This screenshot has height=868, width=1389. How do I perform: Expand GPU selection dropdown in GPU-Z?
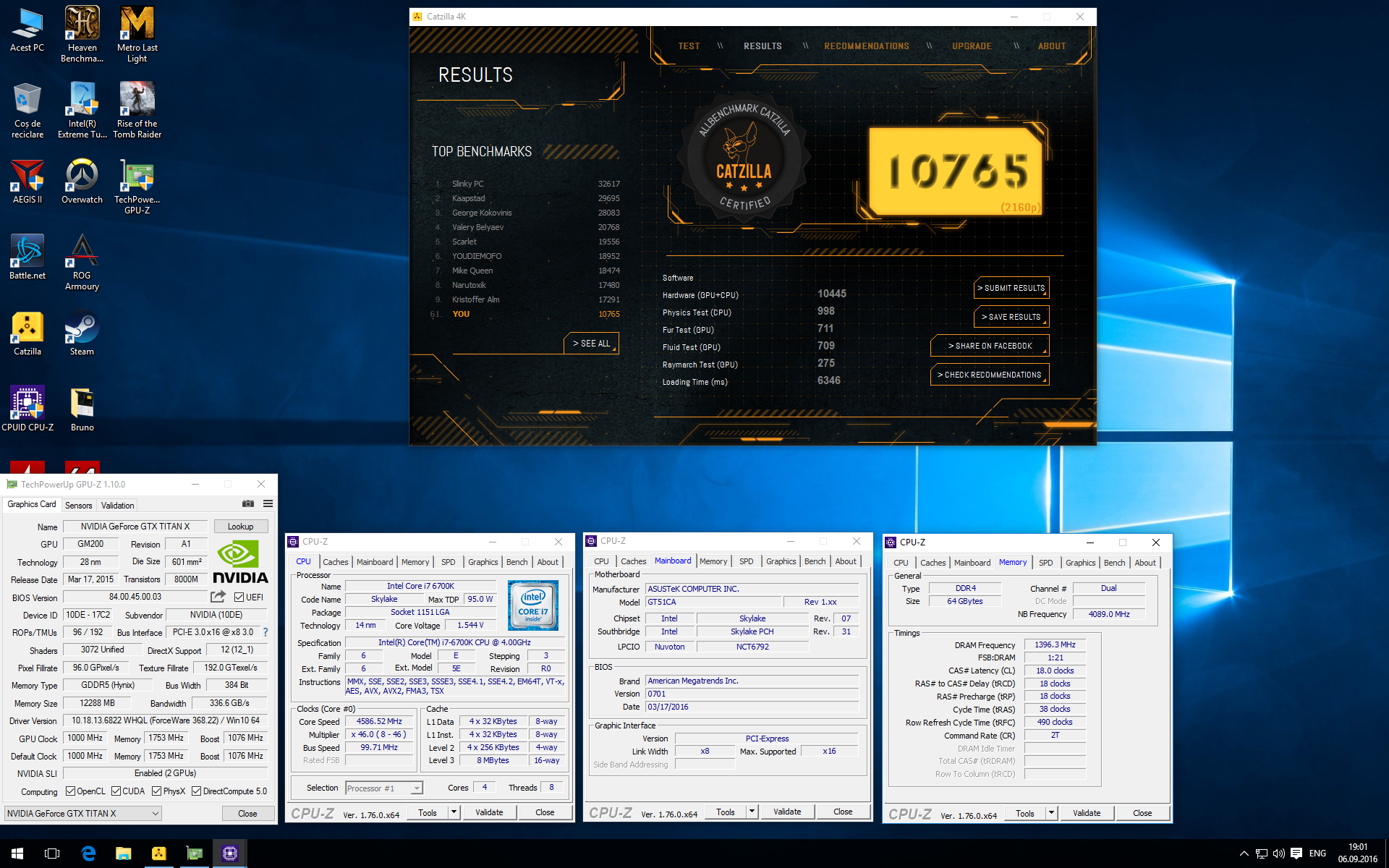point(83,814)
